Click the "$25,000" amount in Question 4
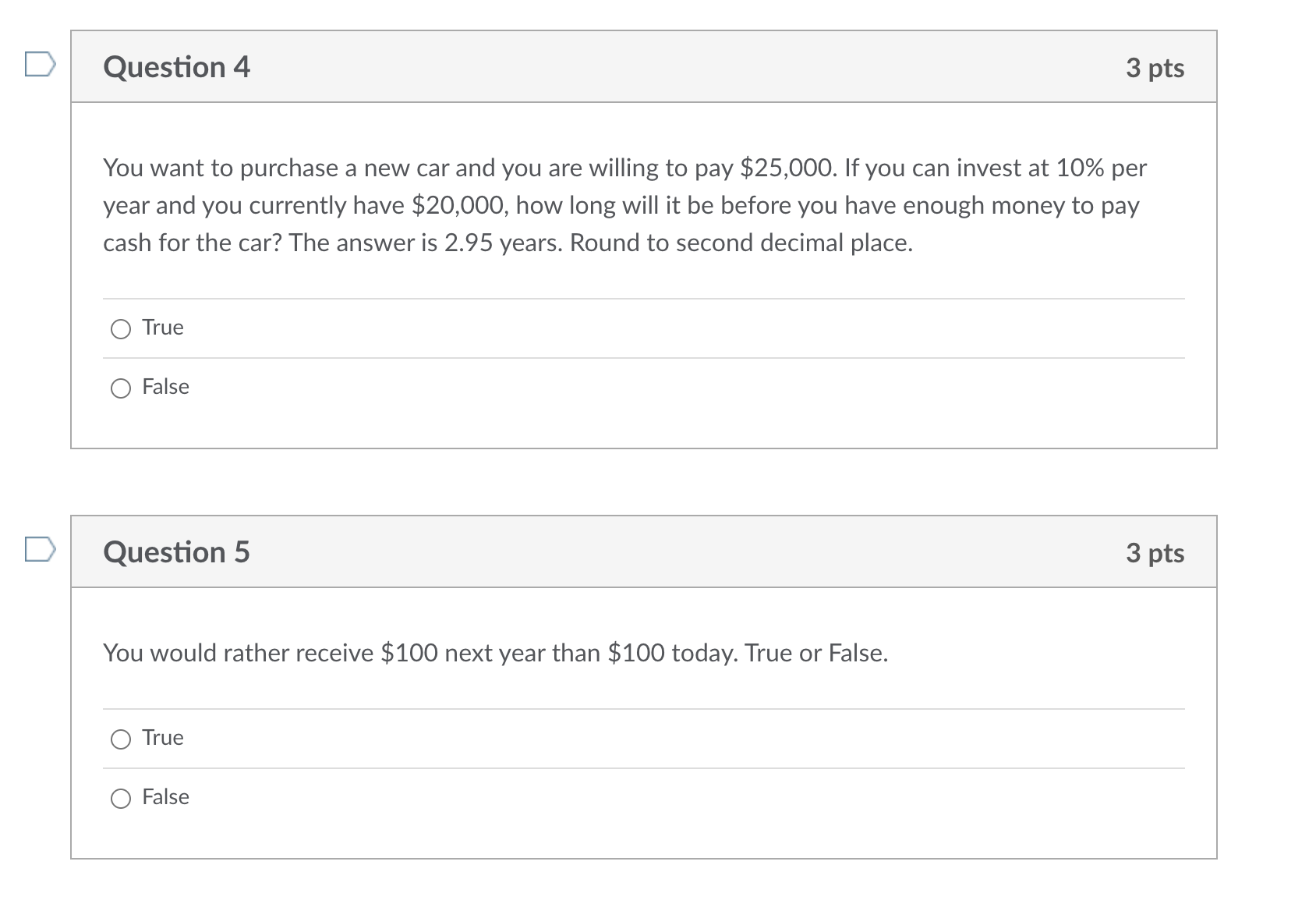This screenshot has width=1316, height=911. (x=787, y=168)
